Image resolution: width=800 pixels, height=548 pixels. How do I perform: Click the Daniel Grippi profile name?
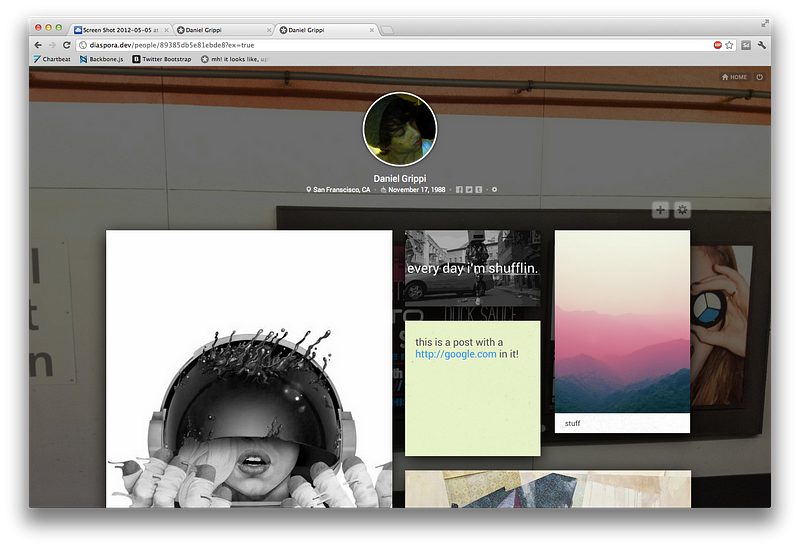[400, 179]
